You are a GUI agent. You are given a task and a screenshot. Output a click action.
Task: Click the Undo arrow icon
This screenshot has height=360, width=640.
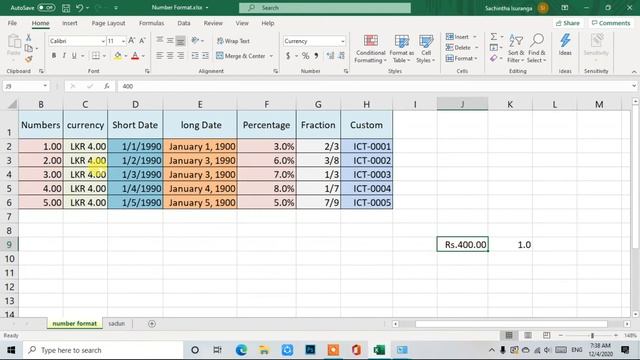tap(80, 8)
